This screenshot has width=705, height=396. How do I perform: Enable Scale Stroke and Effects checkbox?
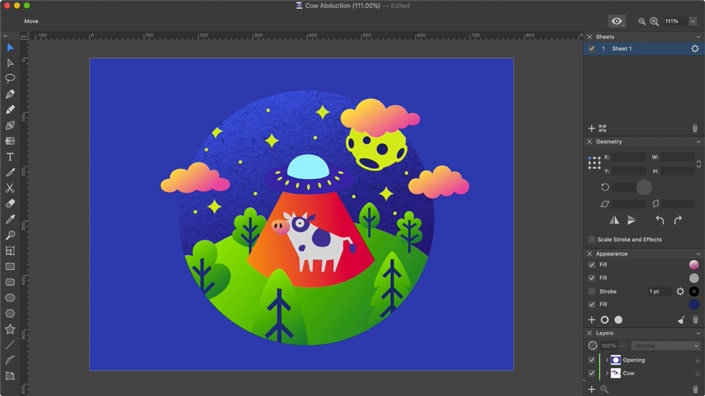(x=591, y=240)
